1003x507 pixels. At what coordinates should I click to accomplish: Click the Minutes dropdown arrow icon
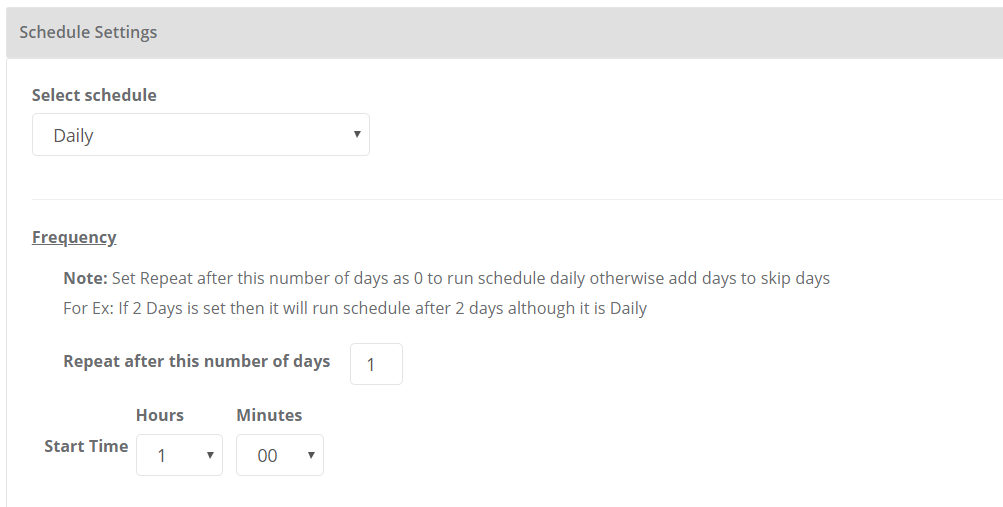pyautogui.click(x=311, y=455)
